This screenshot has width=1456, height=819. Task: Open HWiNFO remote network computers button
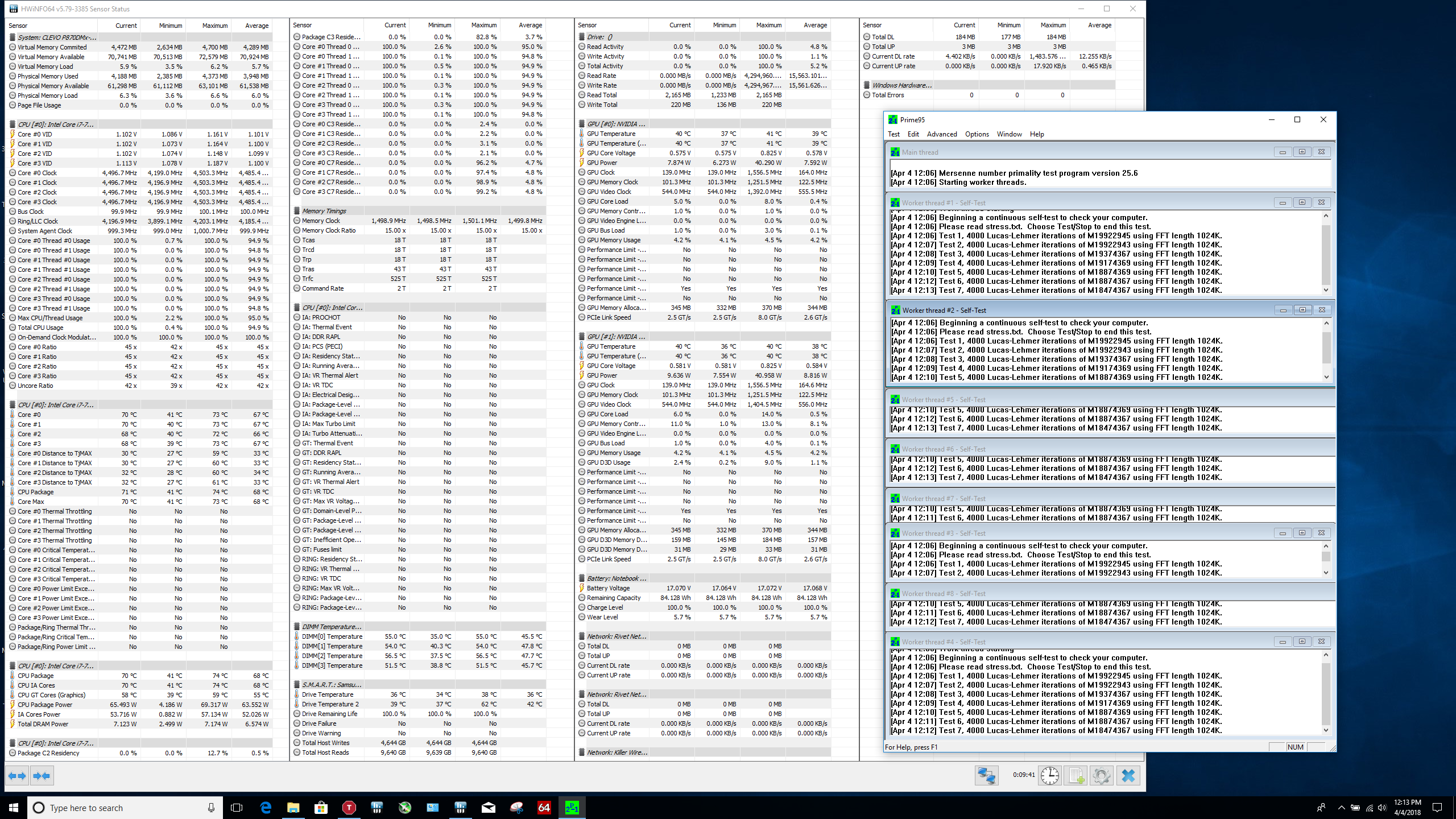coord(986,776)
